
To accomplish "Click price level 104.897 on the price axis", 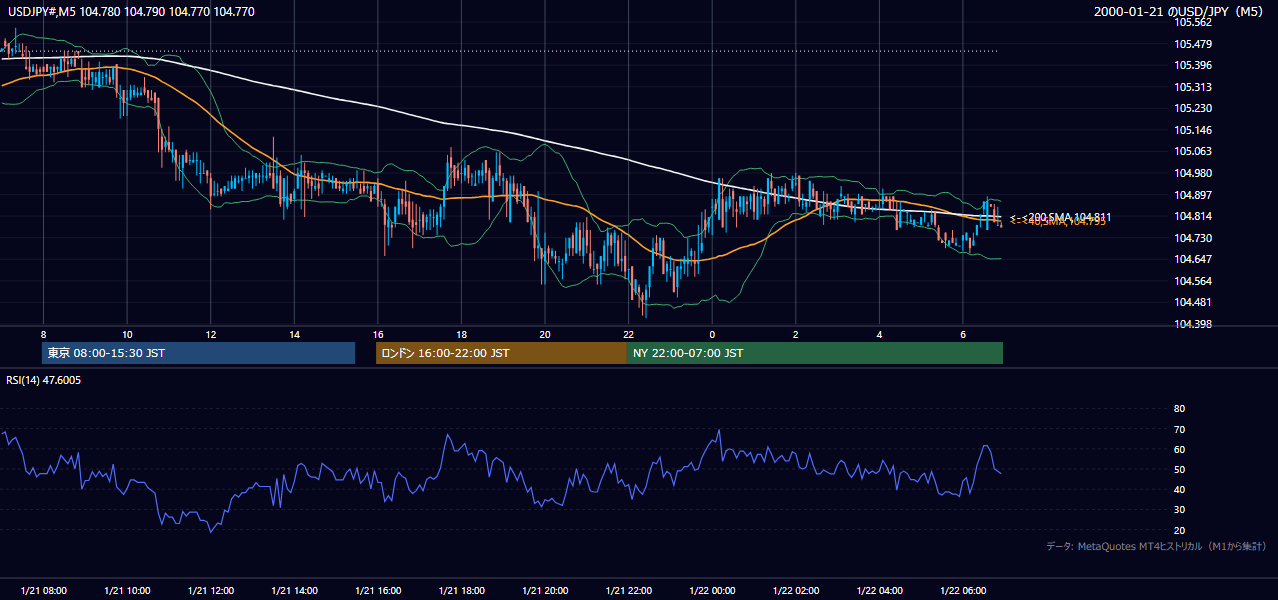I will pyautogui.click(x=1192, y=195).
